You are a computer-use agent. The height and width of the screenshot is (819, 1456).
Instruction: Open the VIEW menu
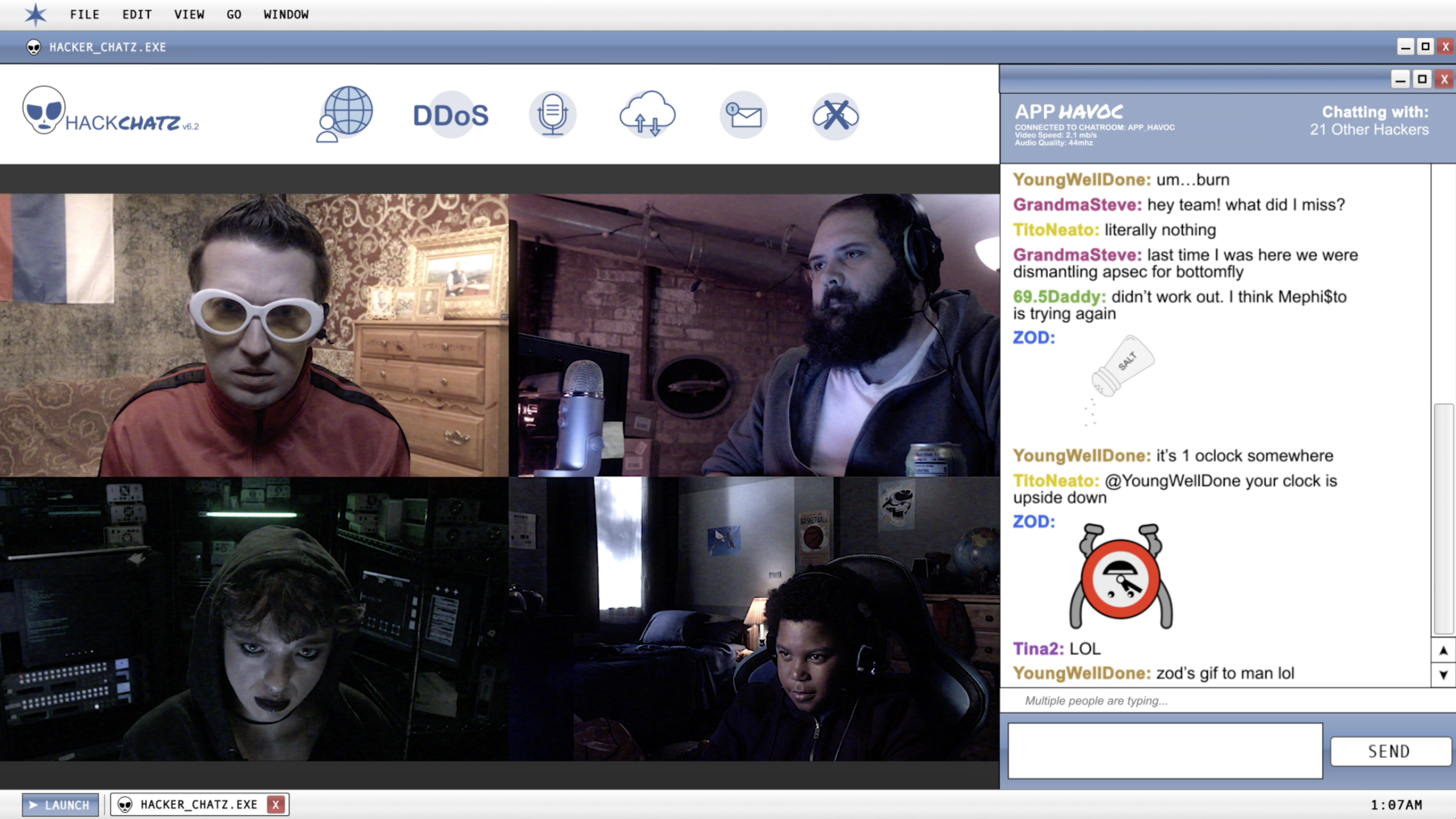click(x=189, y=15)
